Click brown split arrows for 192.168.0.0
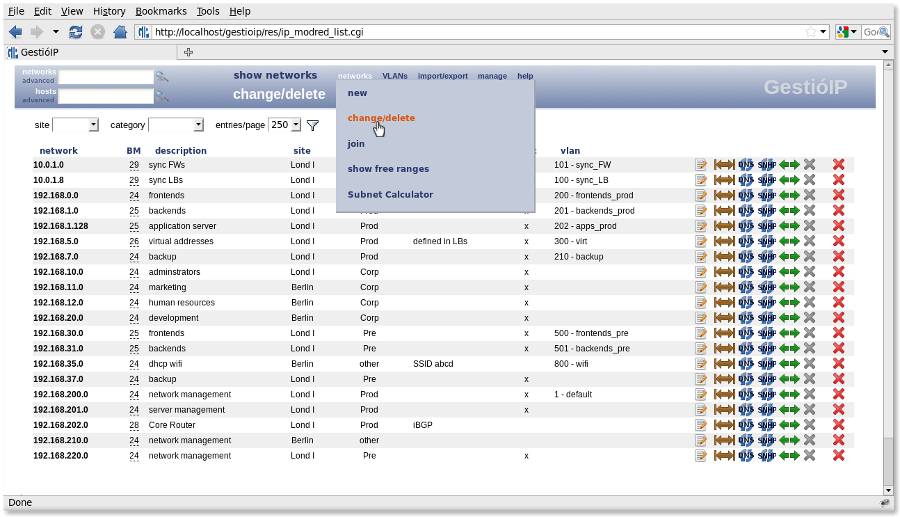900x517 pixels. (724, 196)
